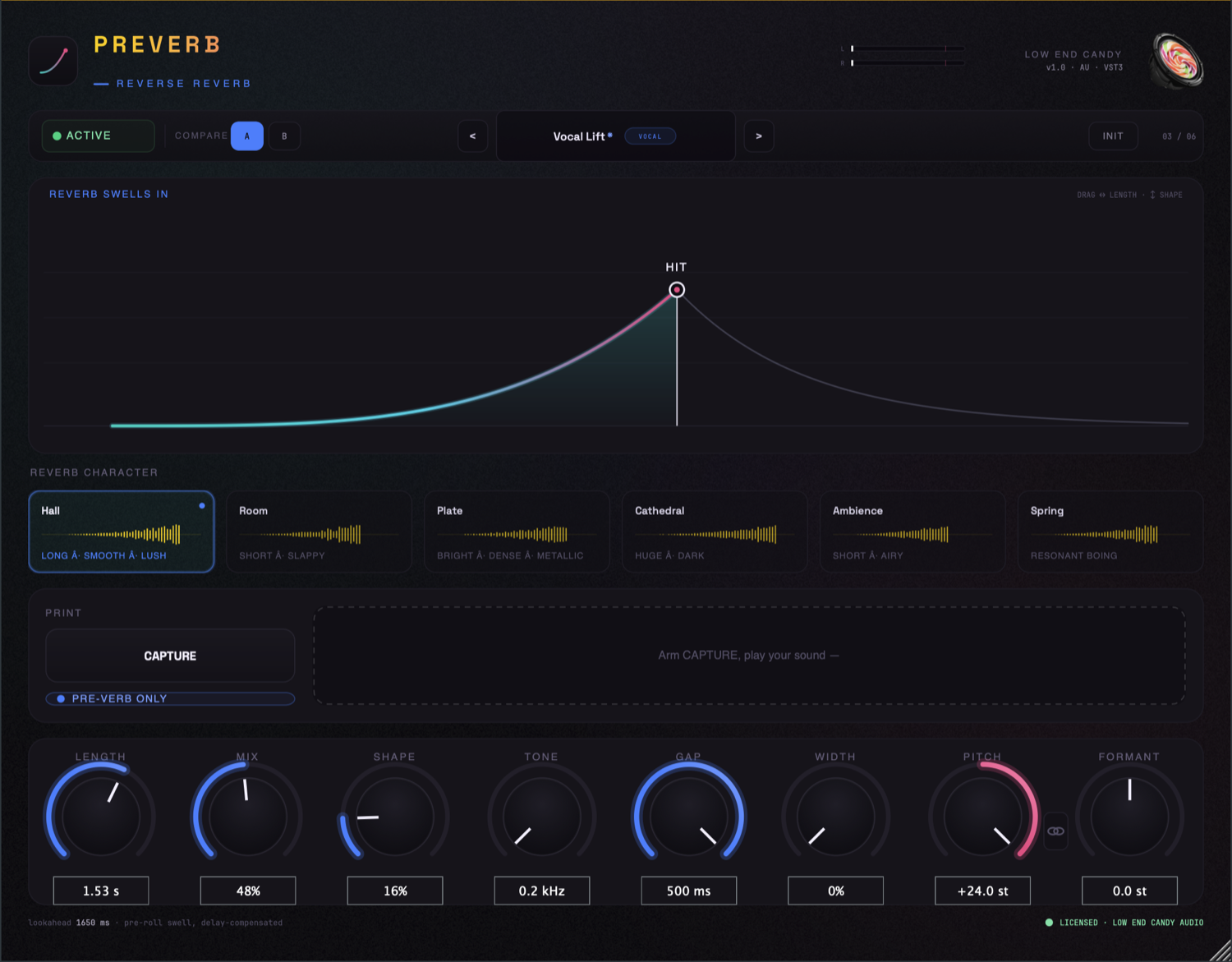Click the VOCAL preset tag
The height and width of the screenshot is (962, 1232).
coord(650,136)
